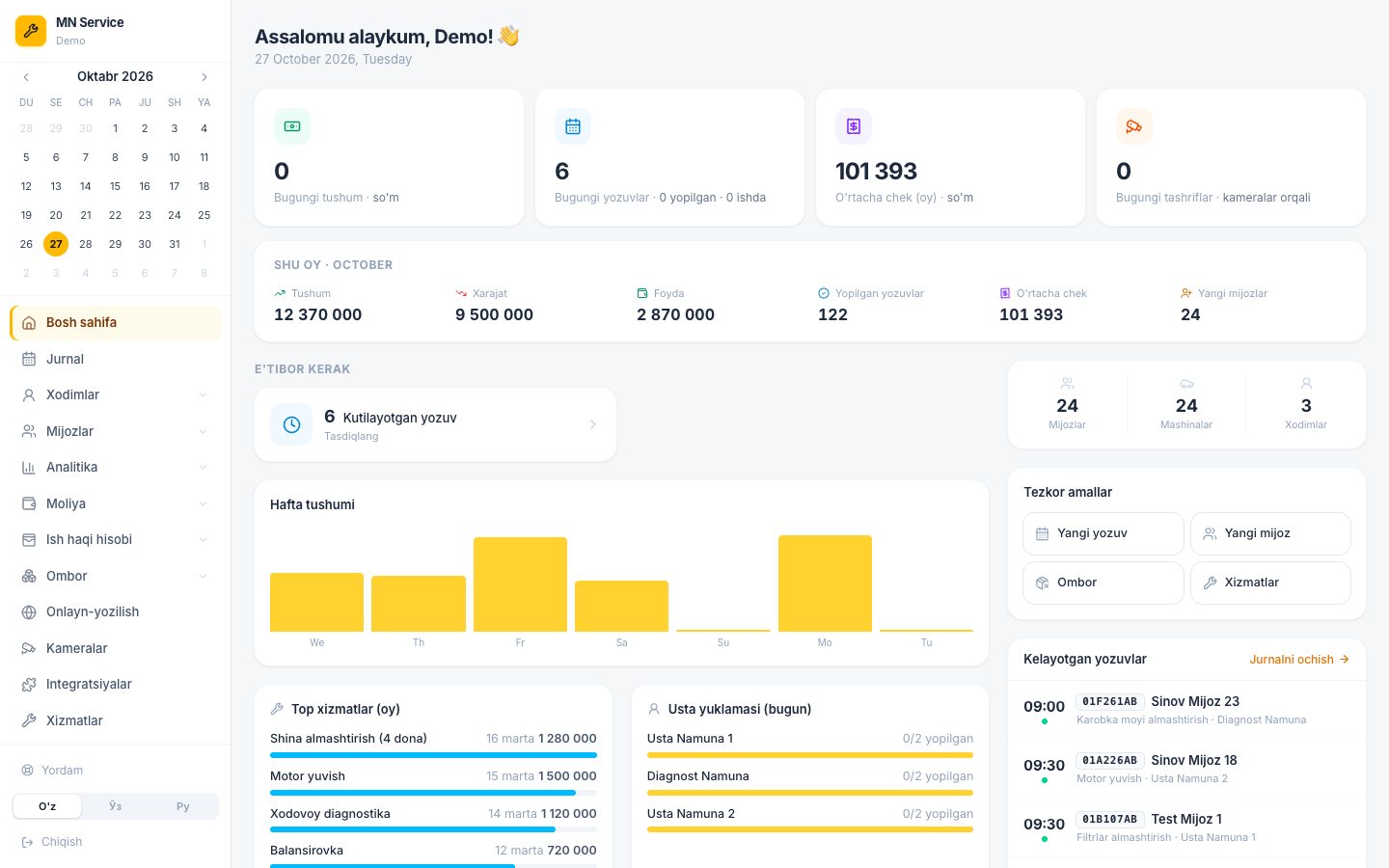Click the clock icon beside Kutilayotgan yozuv
The width and height of the screenshot is (1389, 868).
pos(291,424)
